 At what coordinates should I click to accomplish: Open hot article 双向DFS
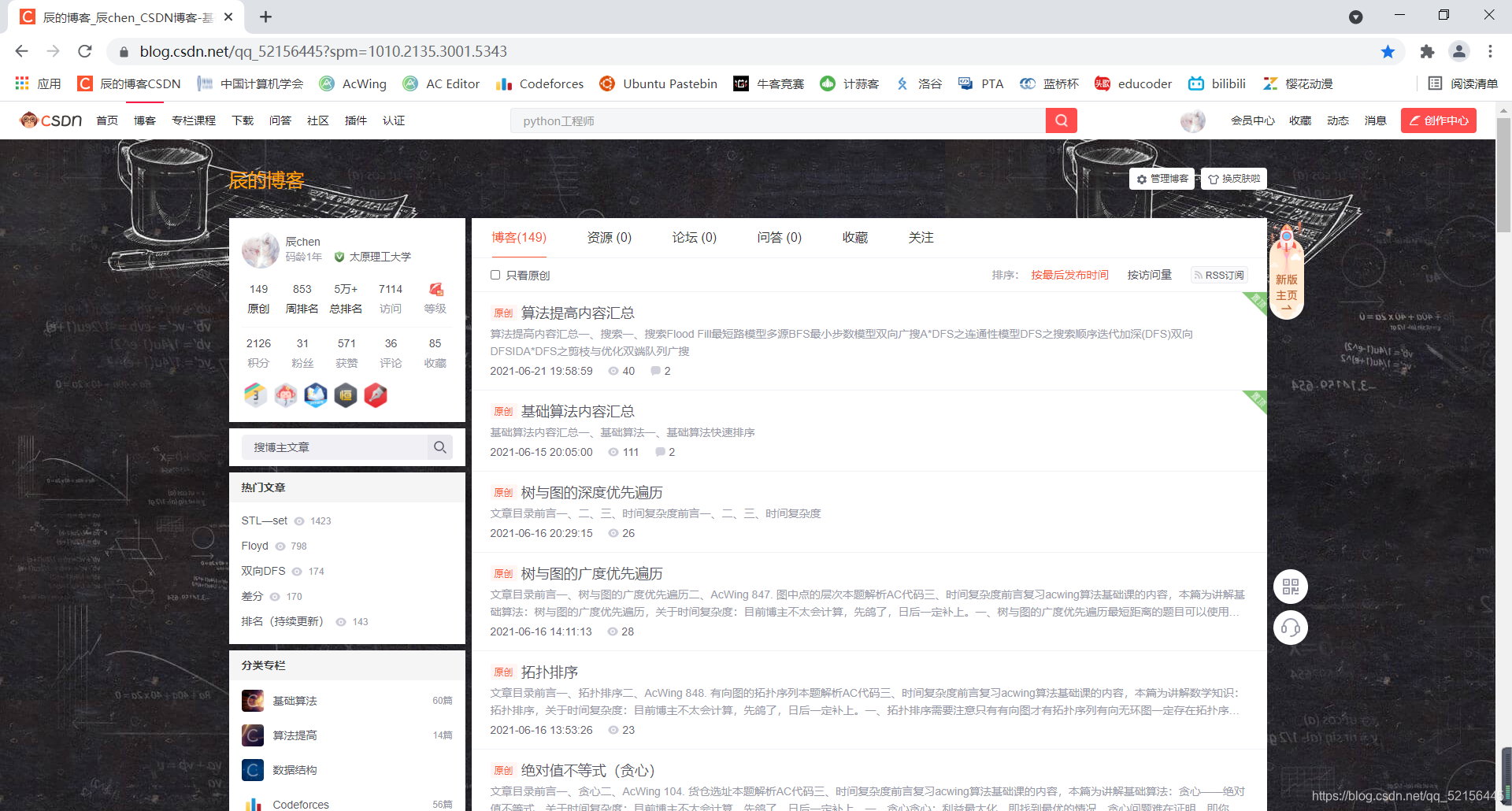click(x=264, y=571)
